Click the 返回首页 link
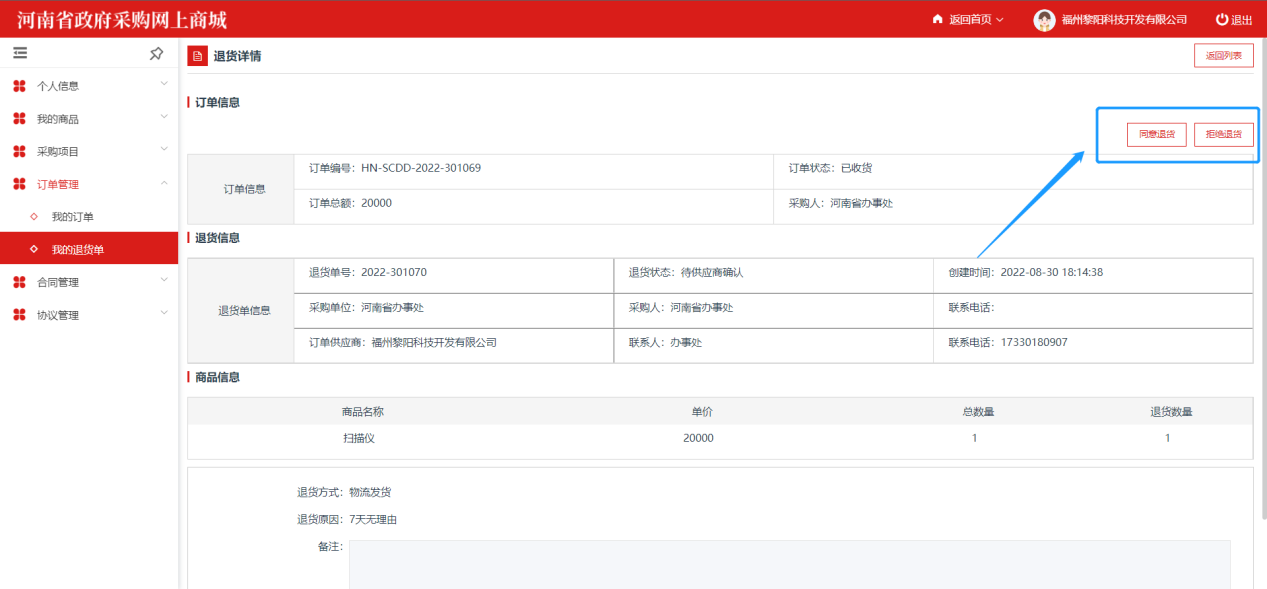 point(970,20)
